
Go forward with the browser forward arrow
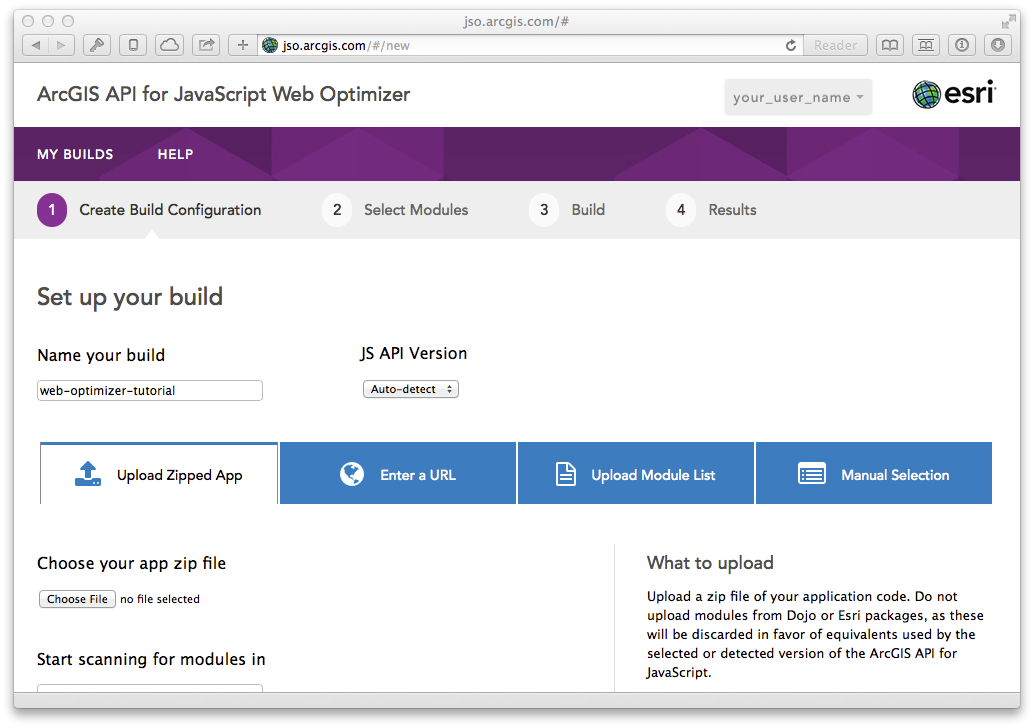(61, 46)
